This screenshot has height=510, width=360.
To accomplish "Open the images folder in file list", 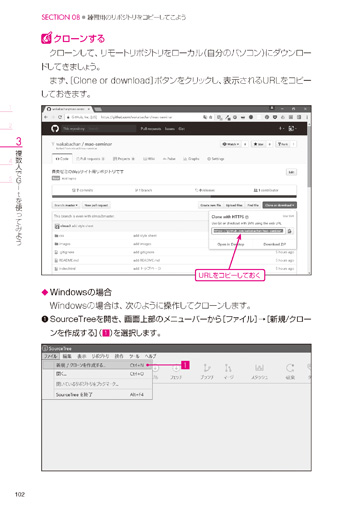I will pos(63,244).
